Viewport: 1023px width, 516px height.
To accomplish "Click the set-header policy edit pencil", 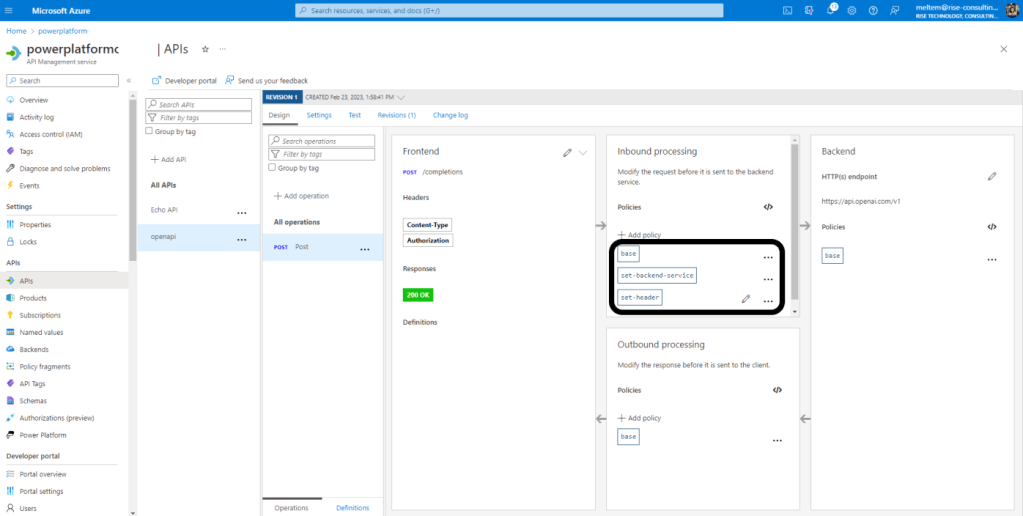I will 745,299.
